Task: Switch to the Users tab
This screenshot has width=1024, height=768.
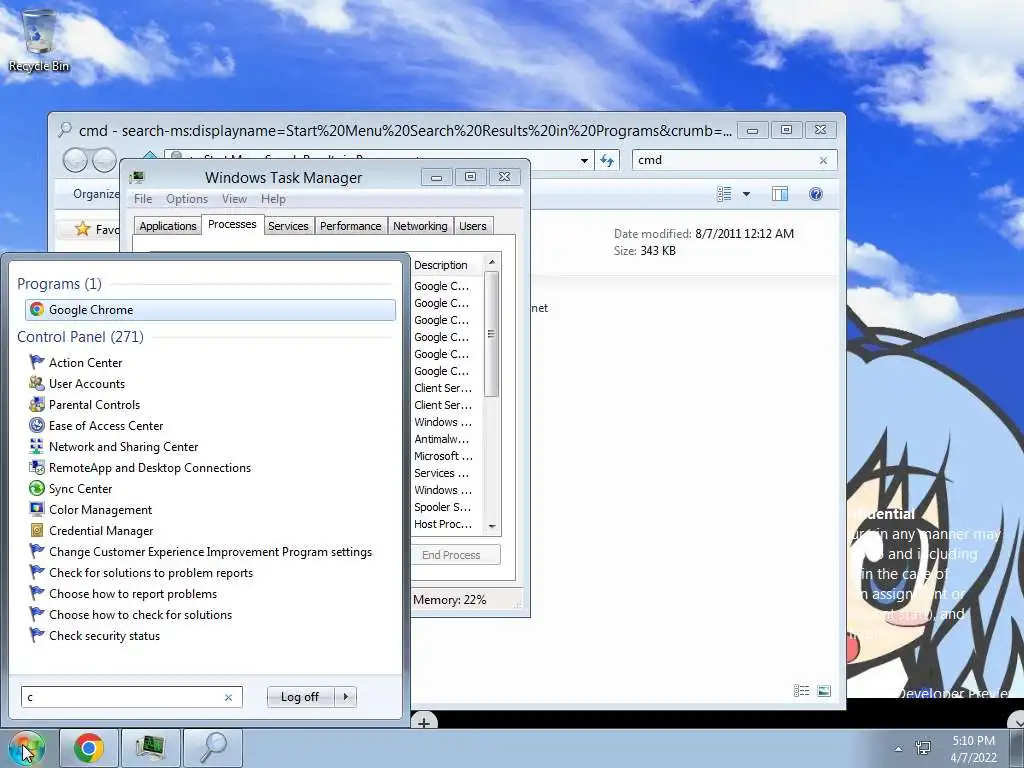Action: [x=472, y=226]
